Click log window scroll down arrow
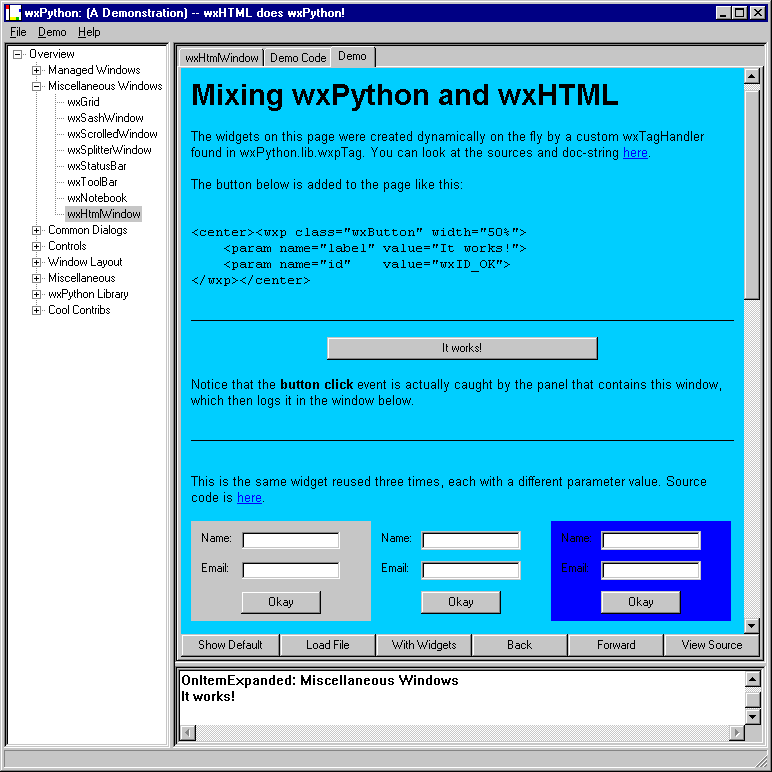Viewport: 772px width, 772px height. coord(753,717)
